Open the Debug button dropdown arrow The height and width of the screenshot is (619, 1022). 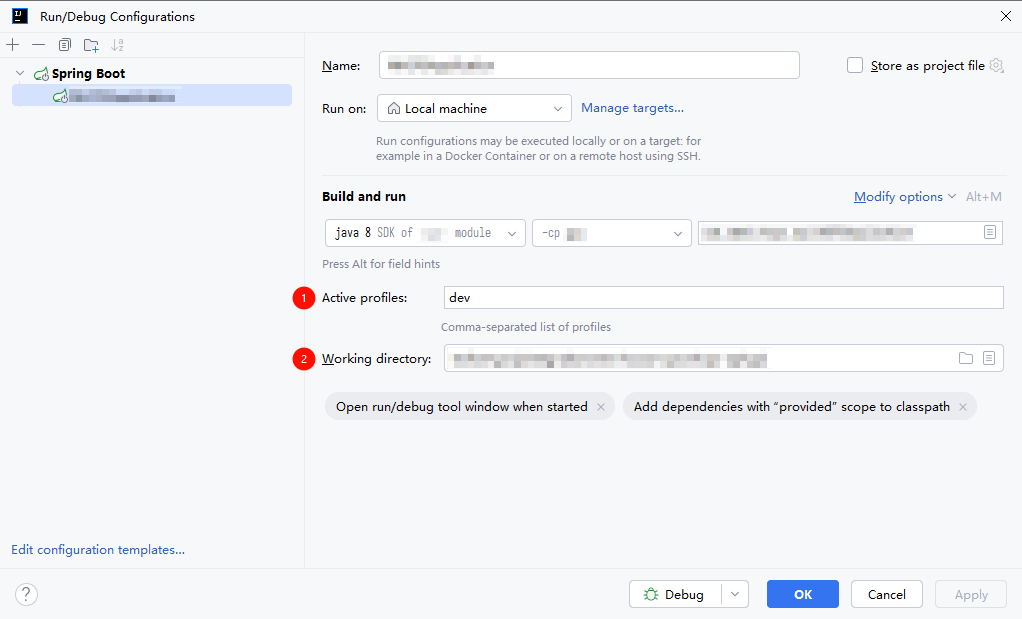[735, 594]
